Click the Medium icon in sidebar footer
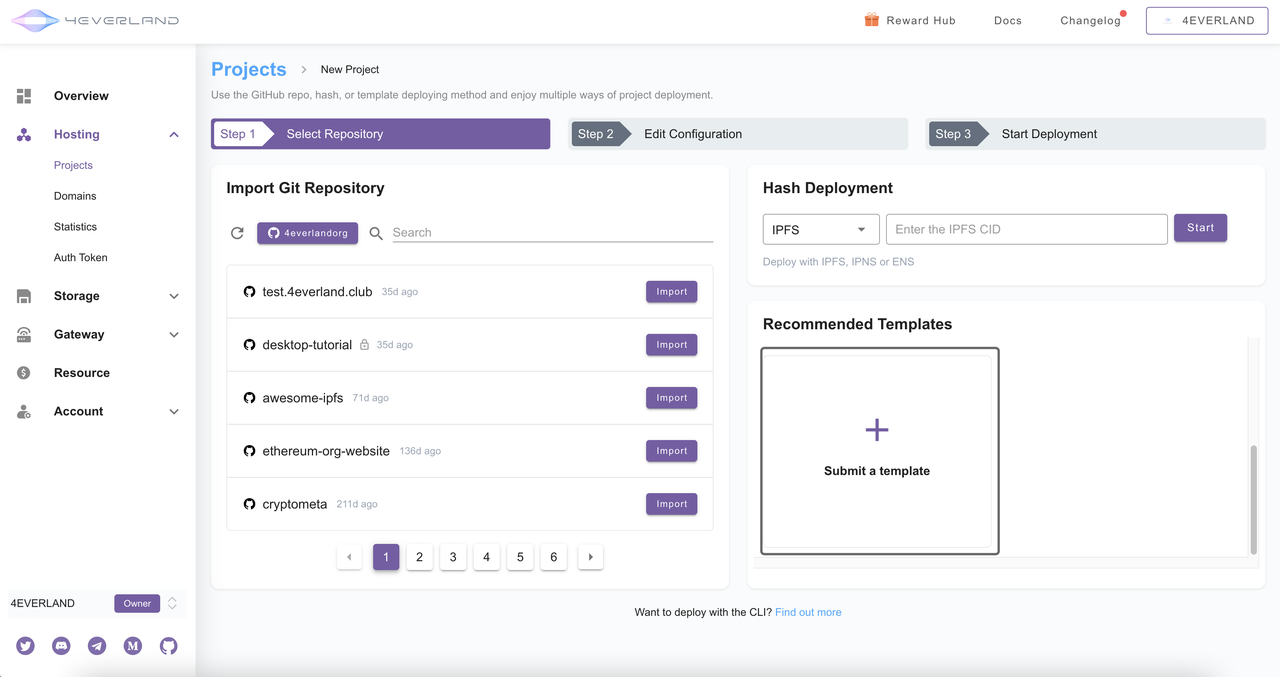Image resolution: width=1280 pixels, height=677 pixels. coord(133,646)
